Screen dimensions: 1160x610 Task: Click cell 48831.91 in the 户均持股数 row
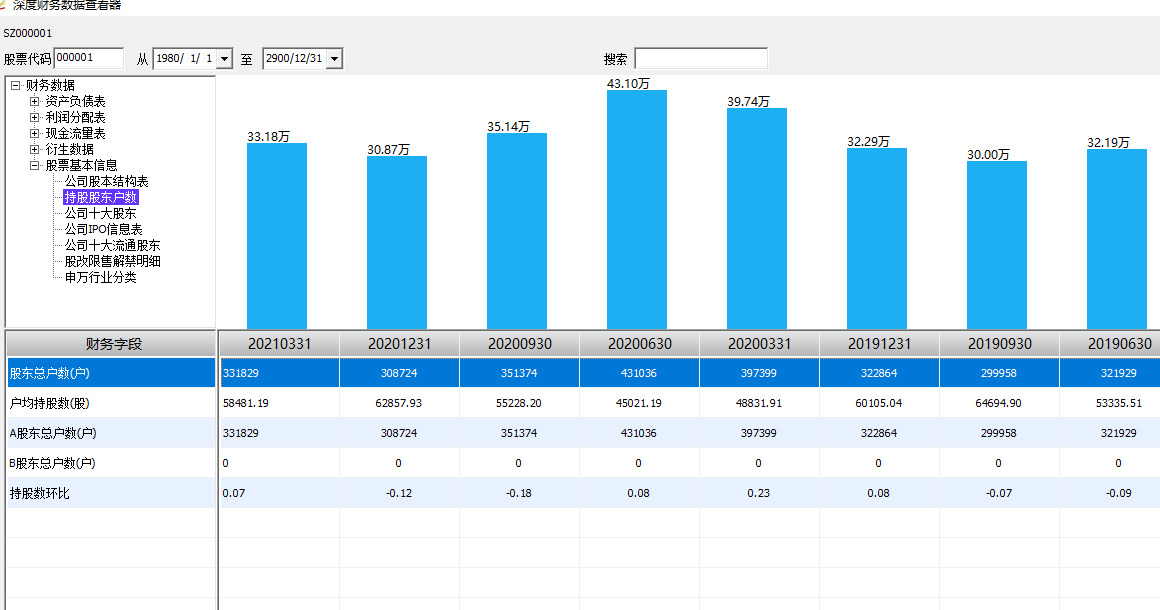coord(759,404)
